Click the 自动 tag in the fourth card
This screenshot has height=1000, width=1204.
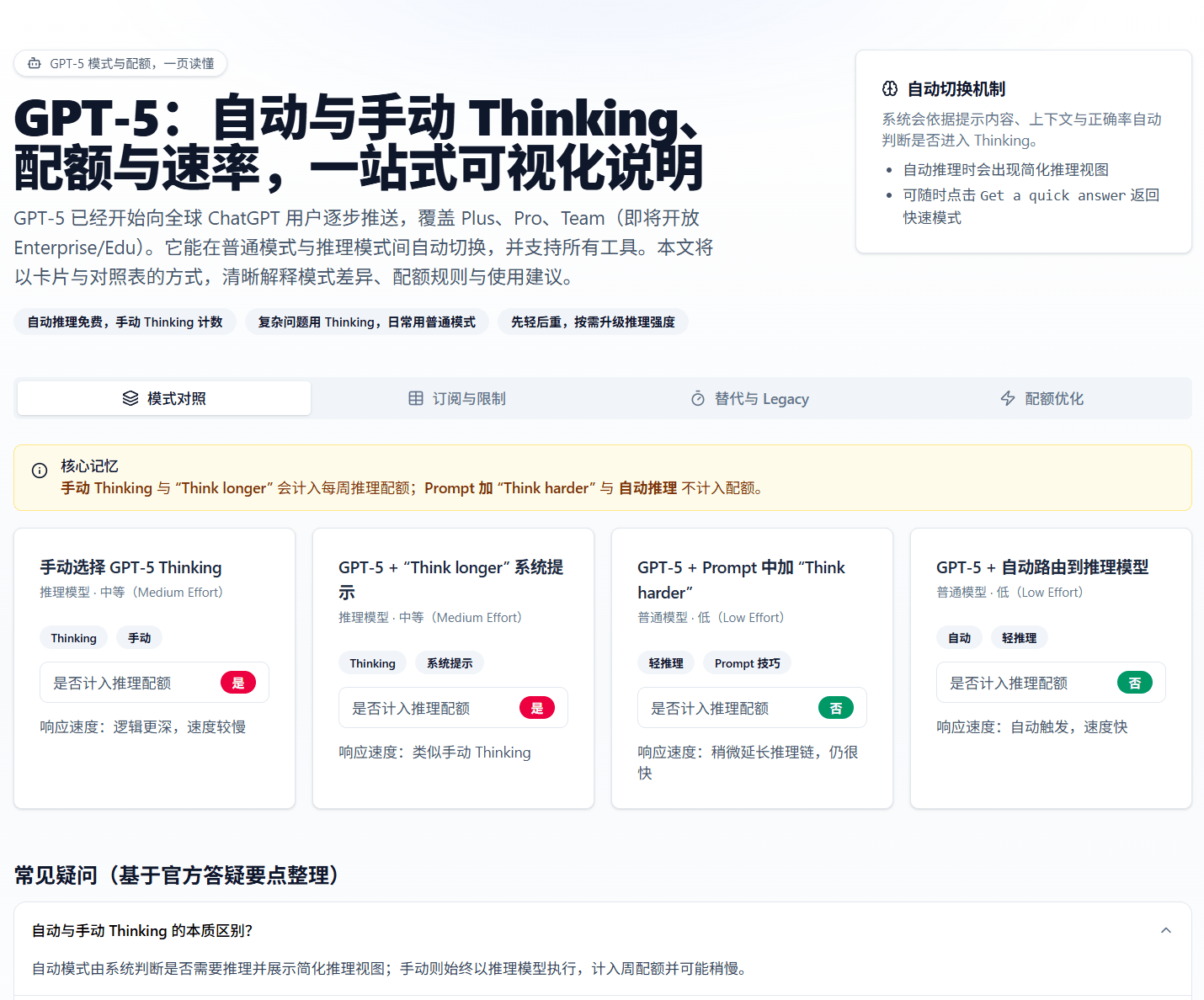pos(960,637)
